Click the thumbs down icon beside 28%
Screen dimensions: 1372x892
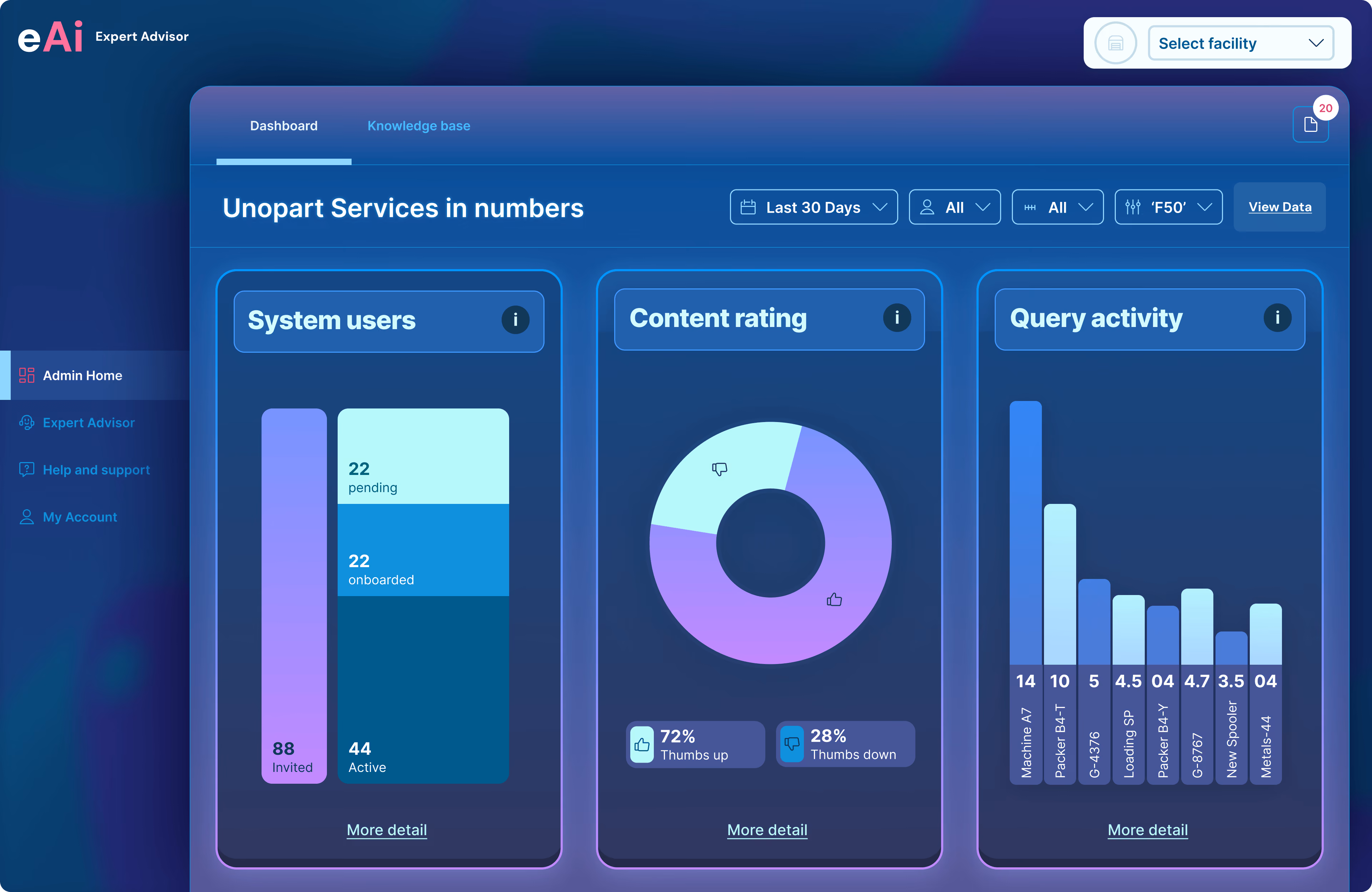click(x=792, y=744)
